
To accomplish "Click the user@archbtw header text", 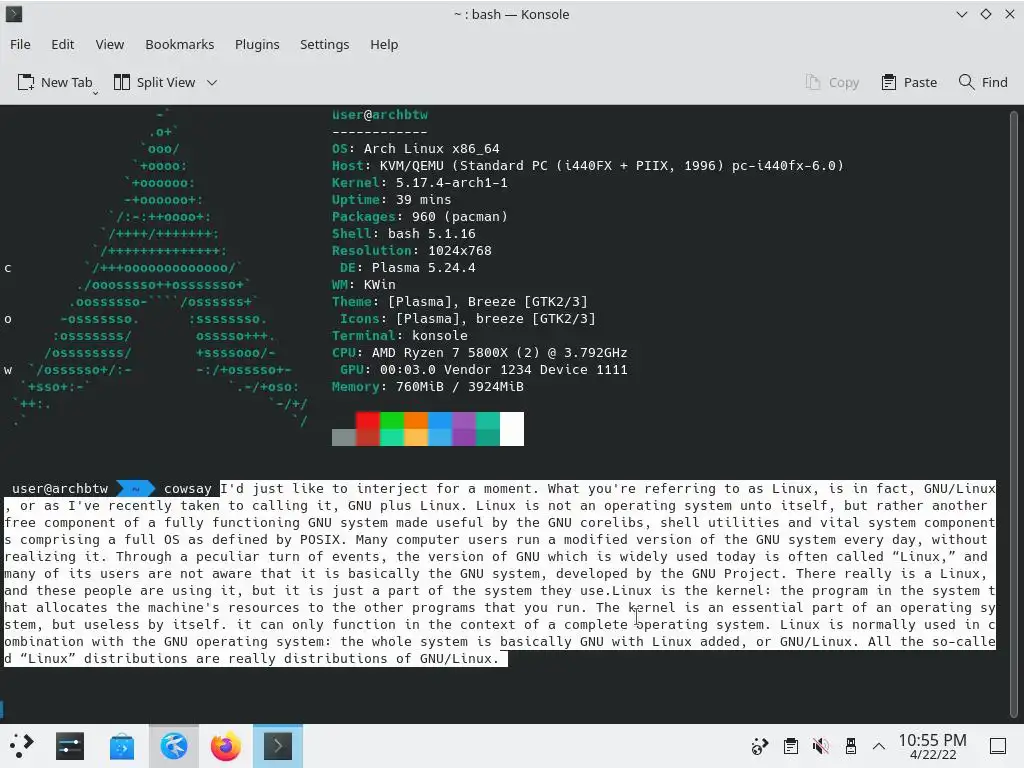I will (380, 115).
